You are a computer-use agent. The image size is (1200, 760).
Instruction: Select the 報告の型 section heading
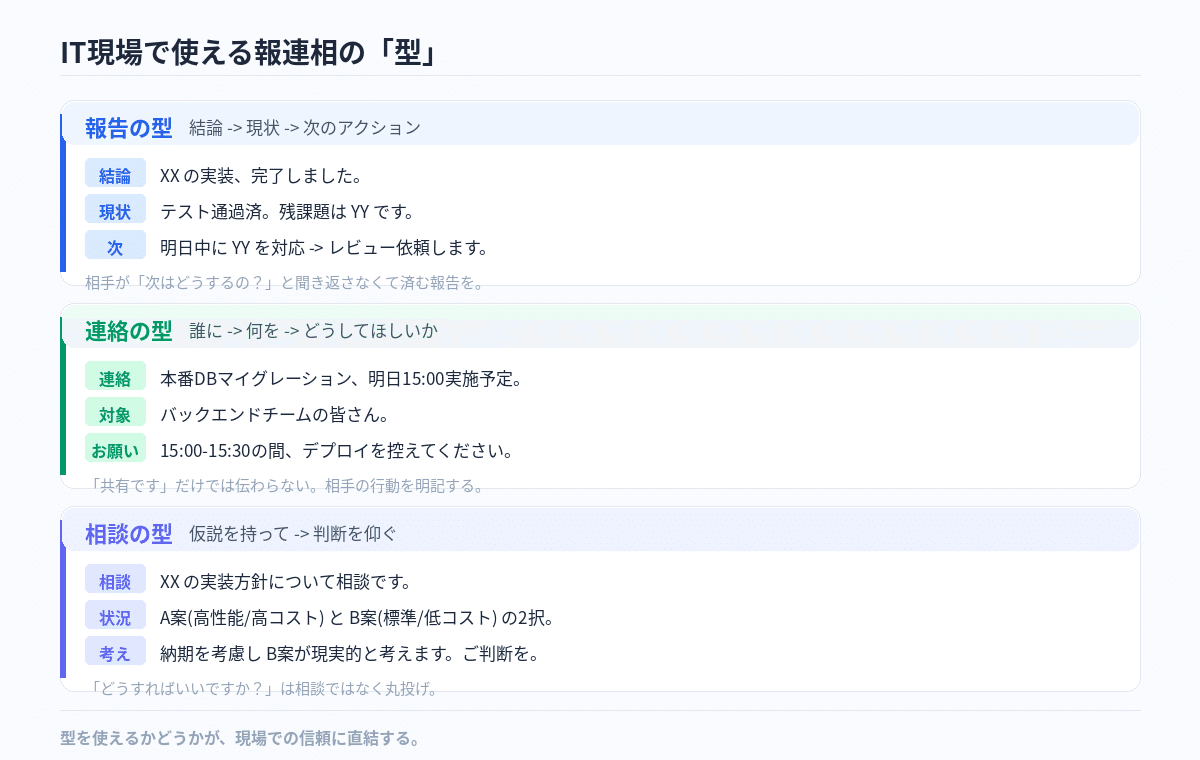pyautogui.click(x=128, y=128)
